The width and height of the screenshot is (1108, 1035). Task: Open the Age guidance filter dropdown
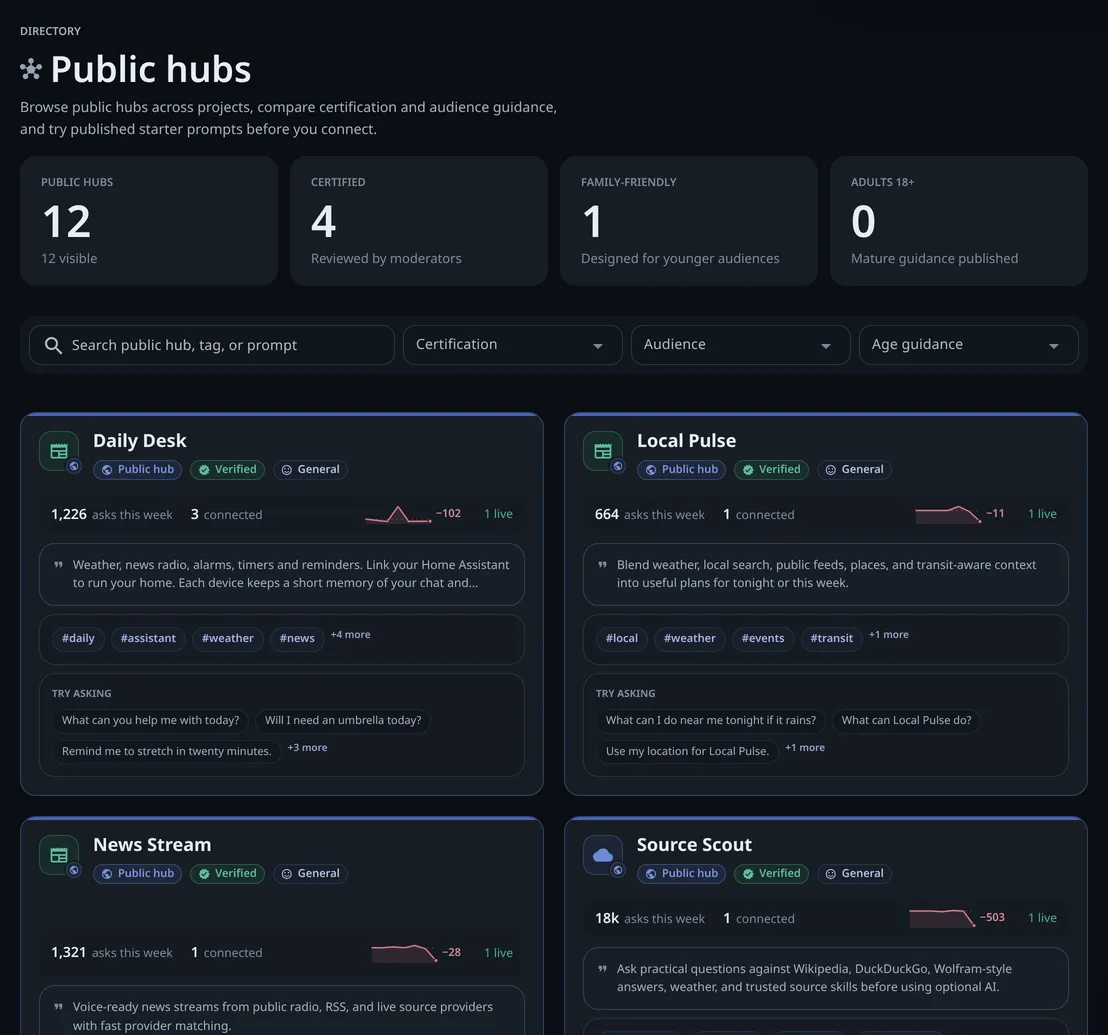[x=969, y=345]
